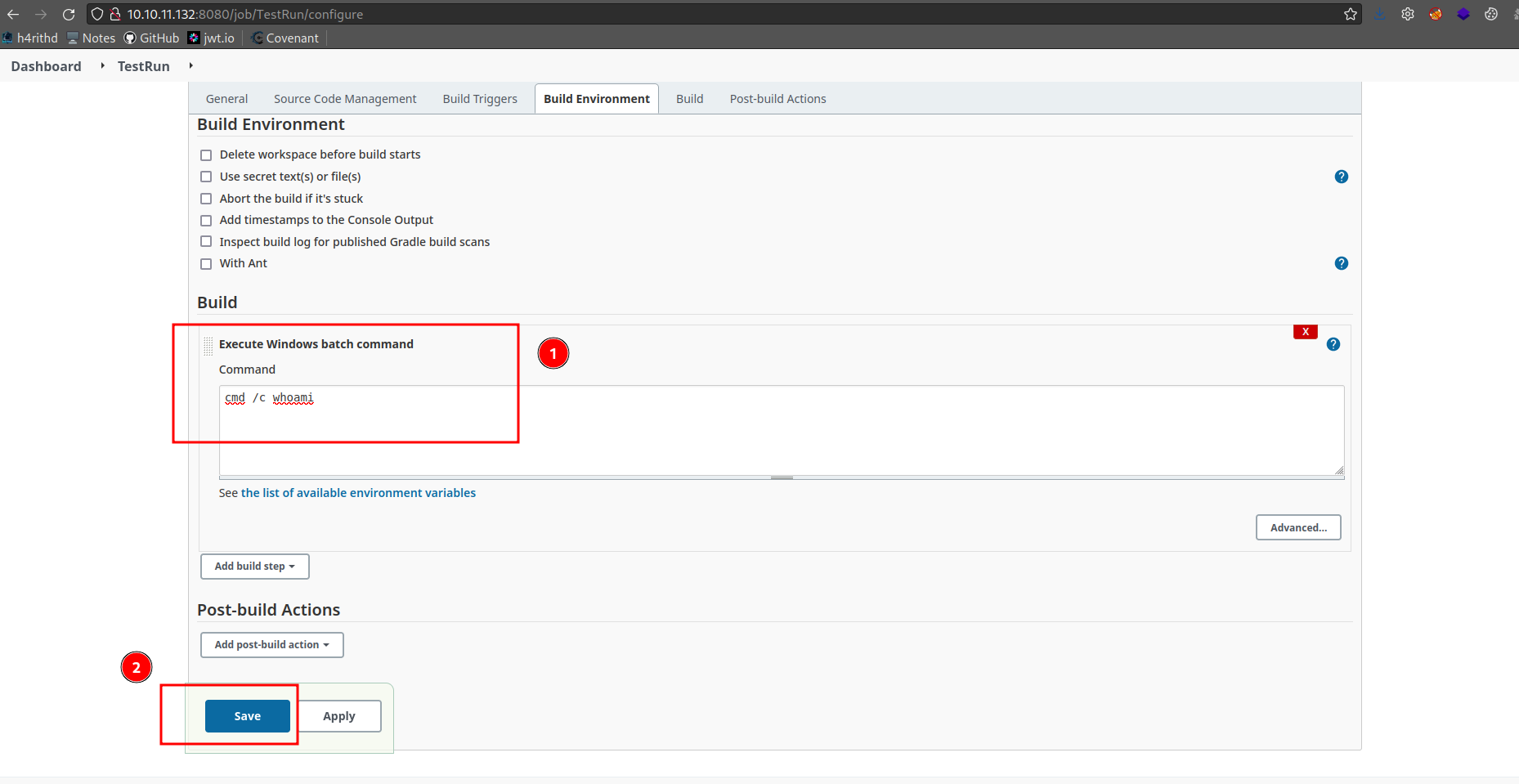Open the GitHub bookmark
The height and width of the screenshot is (784, 1519).
point(151,38)
